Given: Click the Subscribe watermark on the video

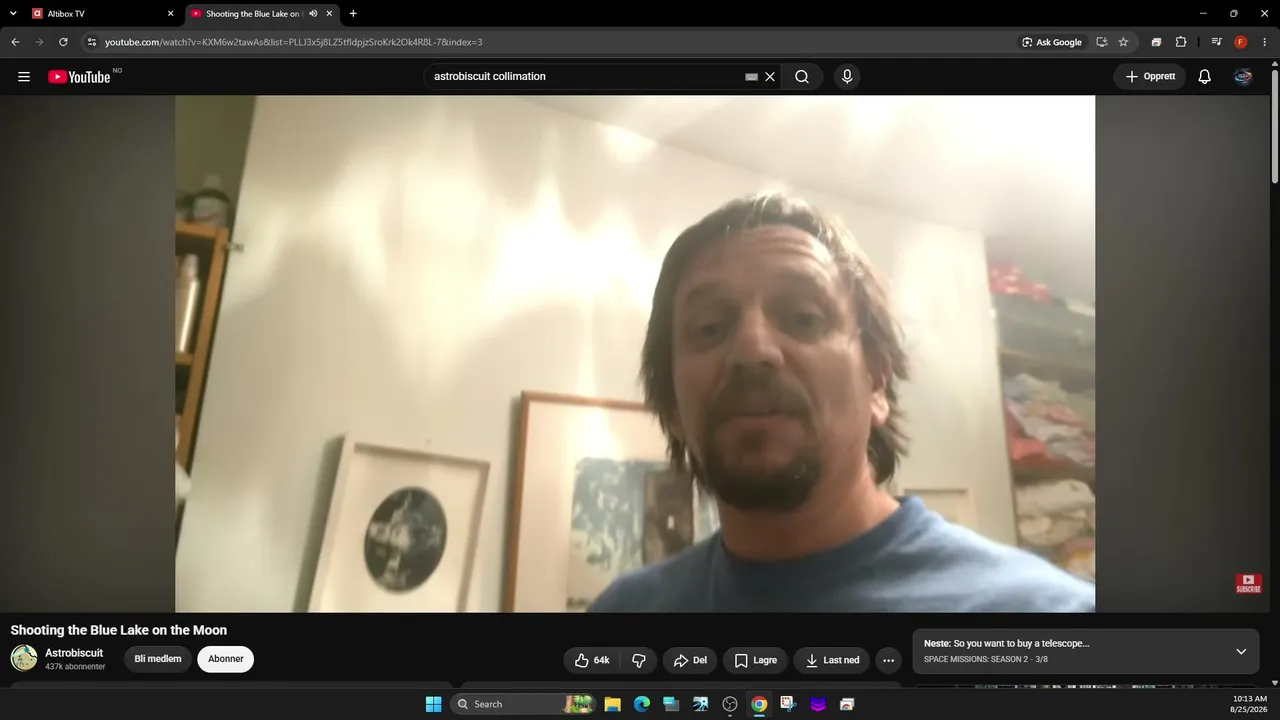Looking at the screenshot, I should pos(1248,584).
